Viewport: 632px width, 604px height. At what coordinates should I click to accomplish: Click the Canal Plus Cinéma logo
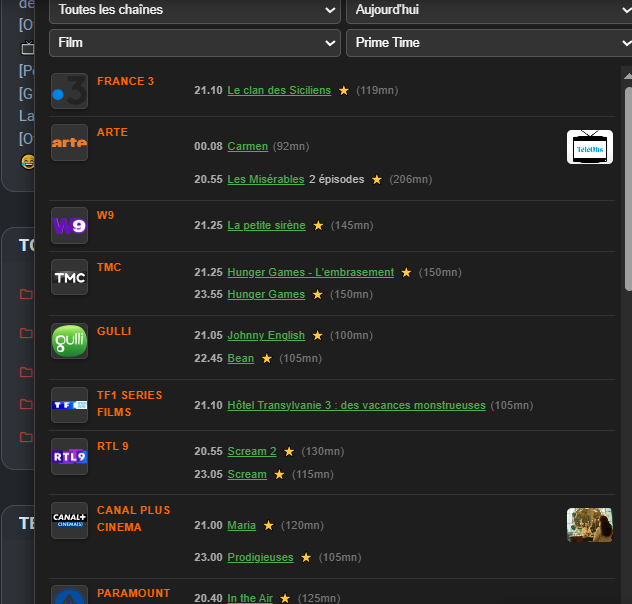(69, 520)
